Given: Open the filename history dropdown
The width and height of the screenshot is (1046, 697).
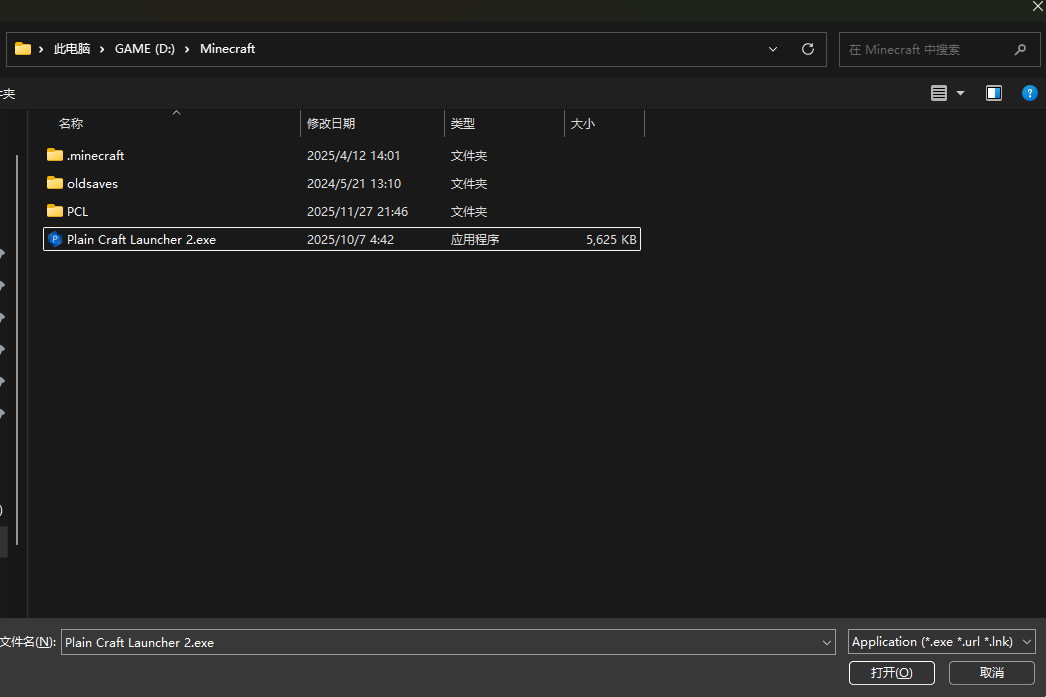Looking at the screenshot, I should [x=825, y=642].
